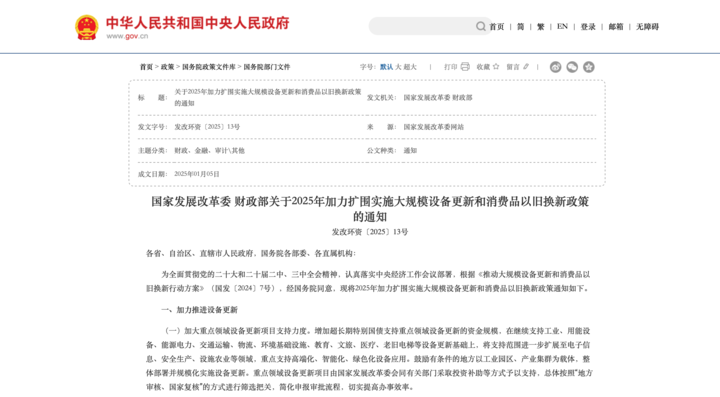Open the EN English site
The image size is (720, 397).
(562, 27)
